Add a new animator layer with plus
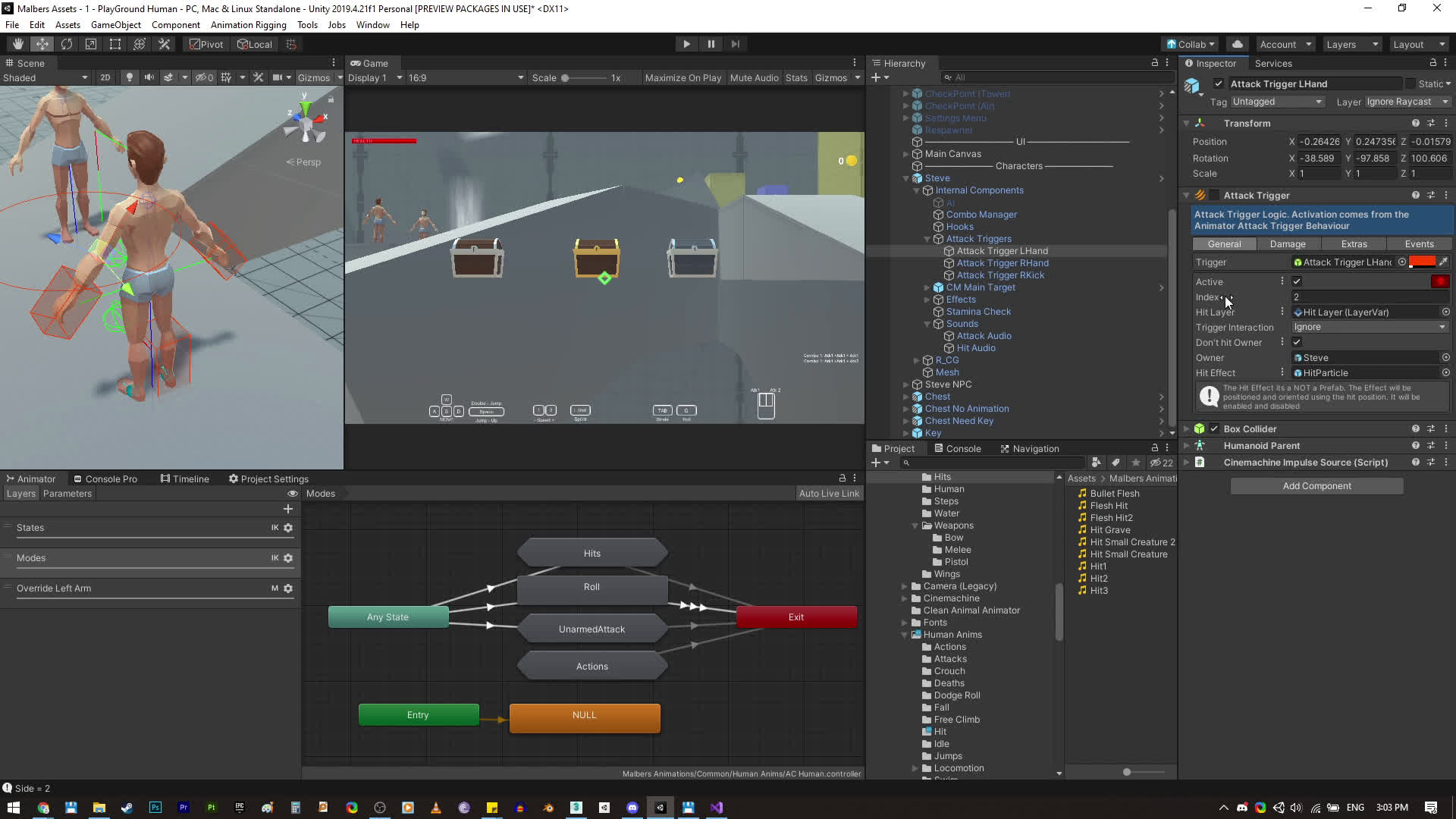 click(288, 509)
